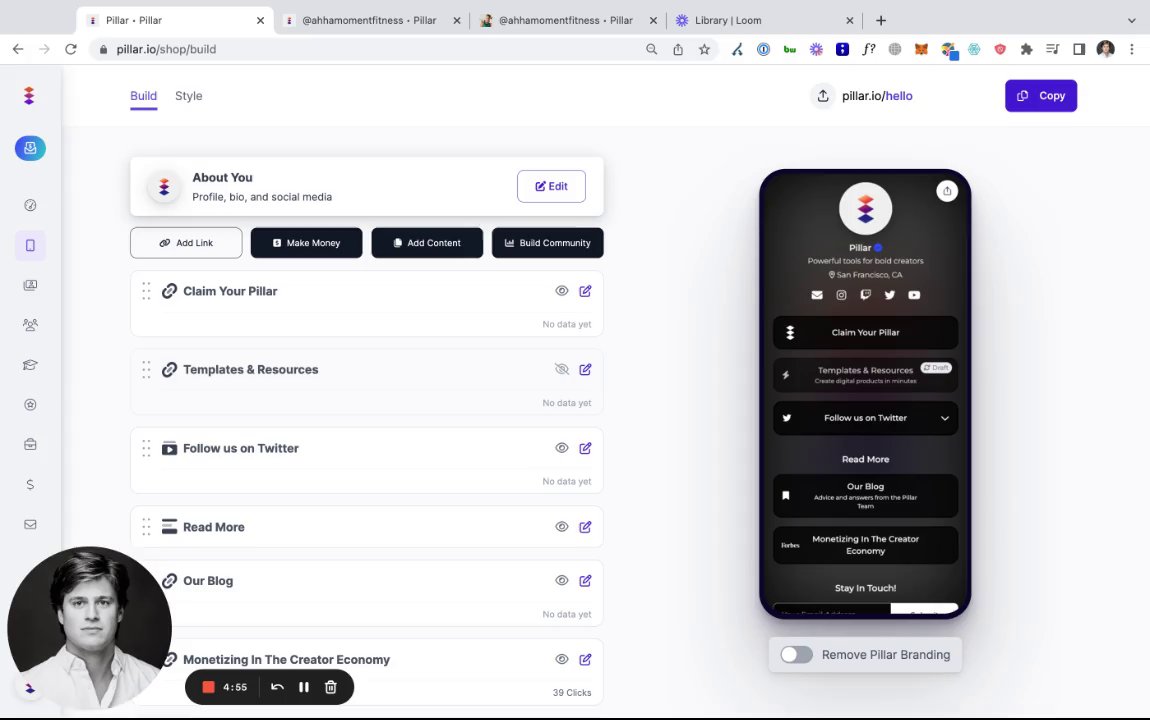Delete the Loom recording with trash icon

[x=331, y=687]
